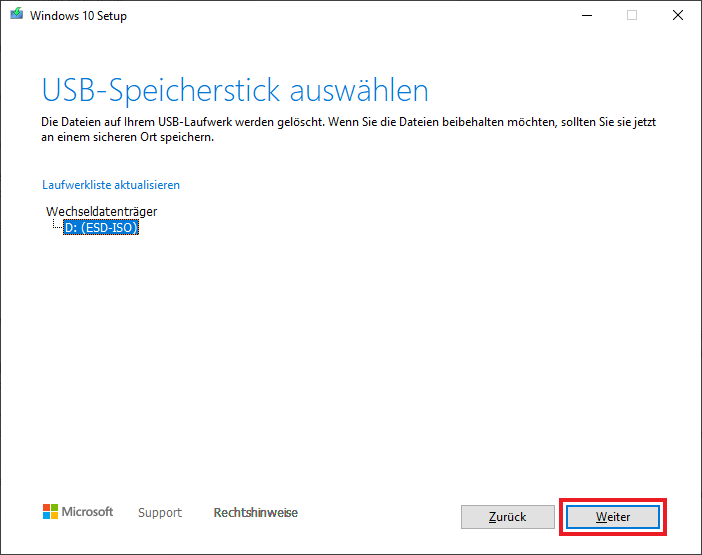Viewport: 702px width, 555px height.
Task: Click the empty title bar area beside the title
Action: coord(349,15)
